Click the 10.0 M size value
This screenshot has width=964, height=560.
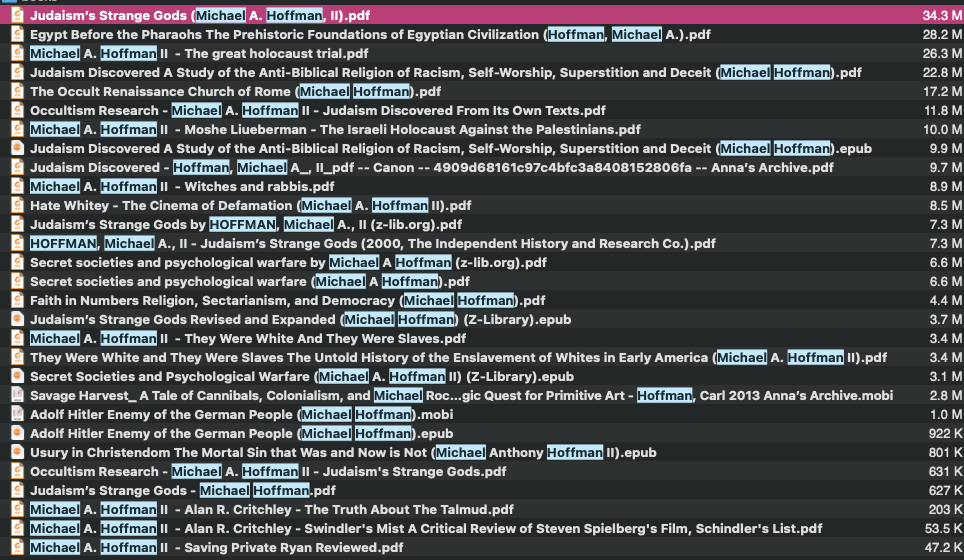coord(942,130)
